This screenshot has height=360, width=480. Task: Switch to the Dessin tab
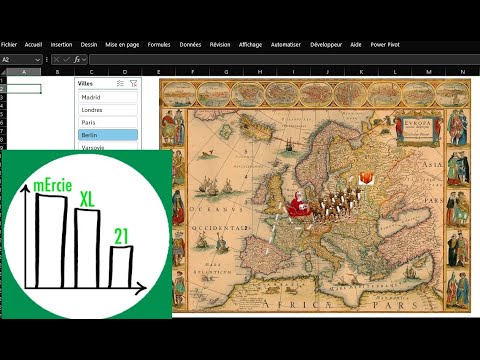click(89, 45)
